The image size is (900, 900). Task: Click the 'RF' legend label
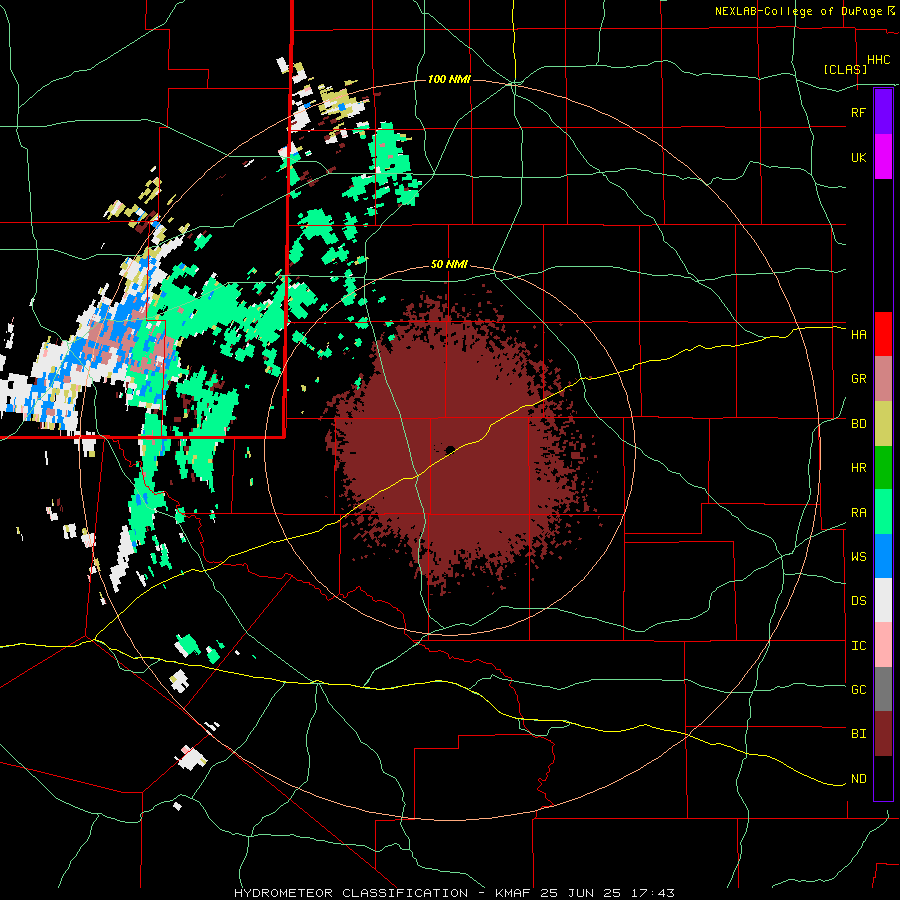click(x=858, y=112)
